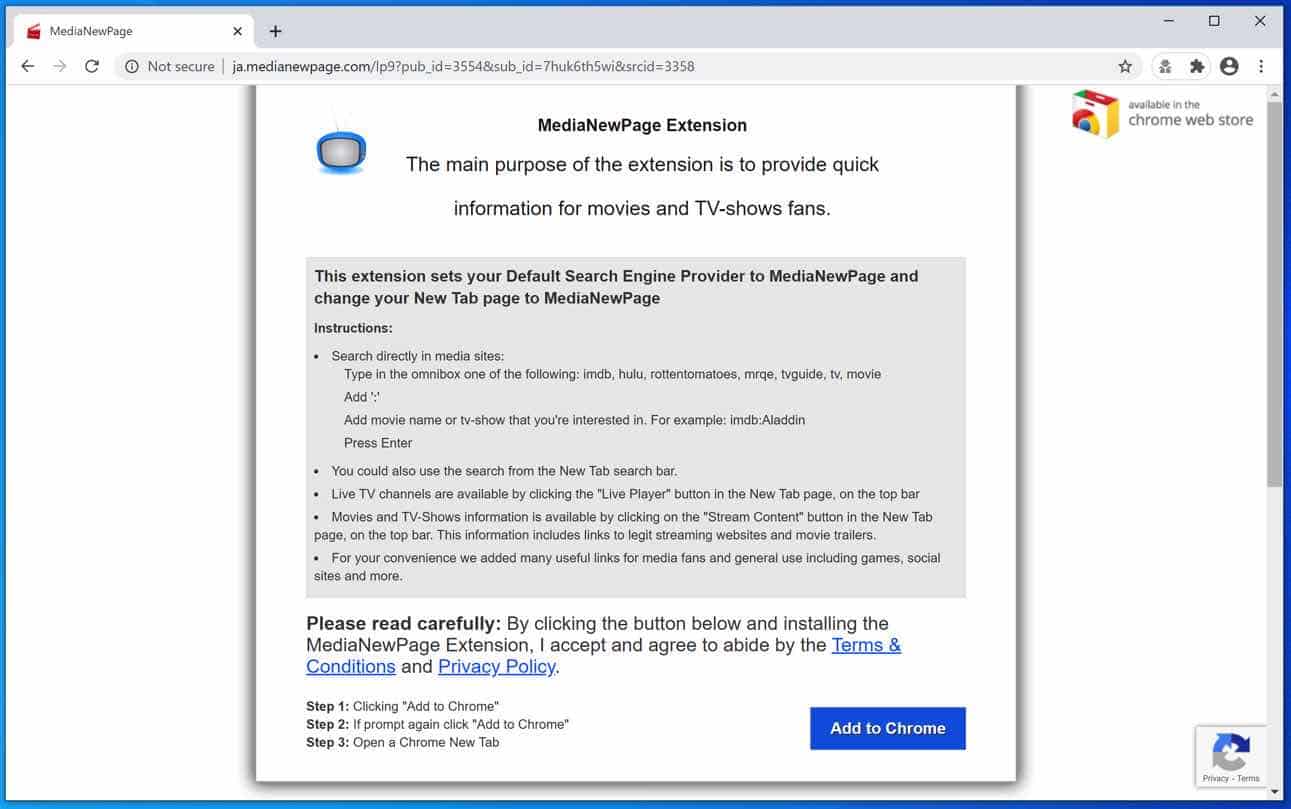This screenshot has width=1291, height=809.
Task: Click the scrollbar down arrow
Action: [1275, 793]
